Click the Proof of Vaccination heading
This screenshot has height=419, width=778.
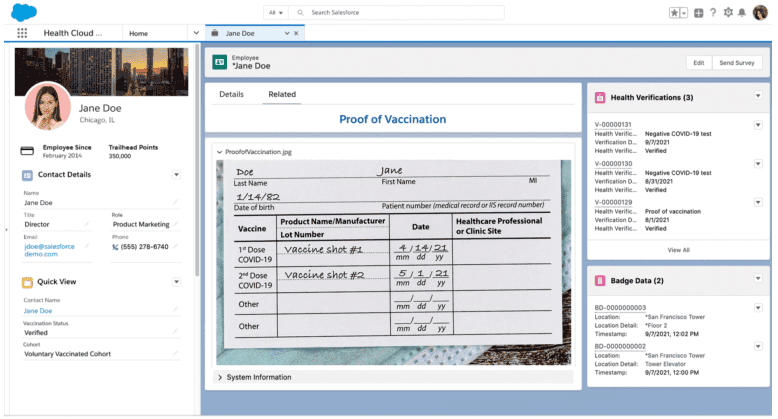click(392, 119)
